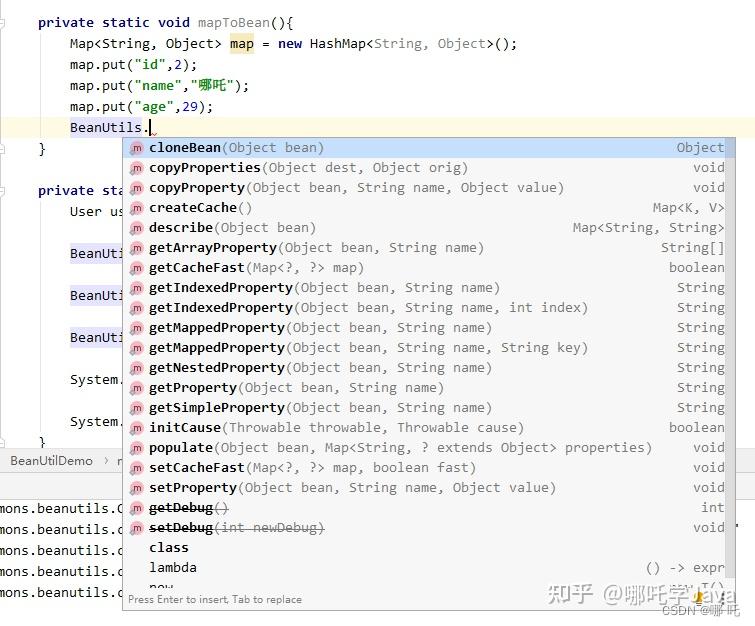755x626 pixels.
Task: Click the method icon beside cloneBean
Action: [137, 148]
